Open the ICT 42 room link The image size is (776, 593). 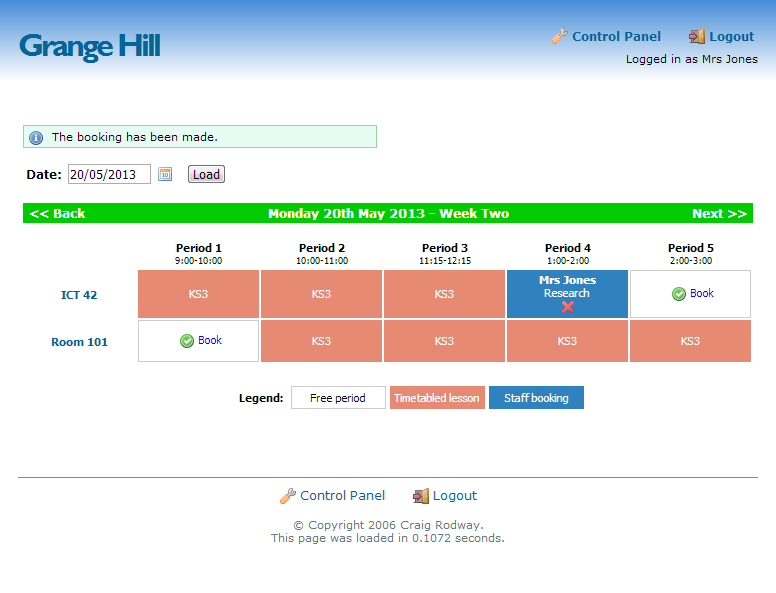tap(79, 295)
